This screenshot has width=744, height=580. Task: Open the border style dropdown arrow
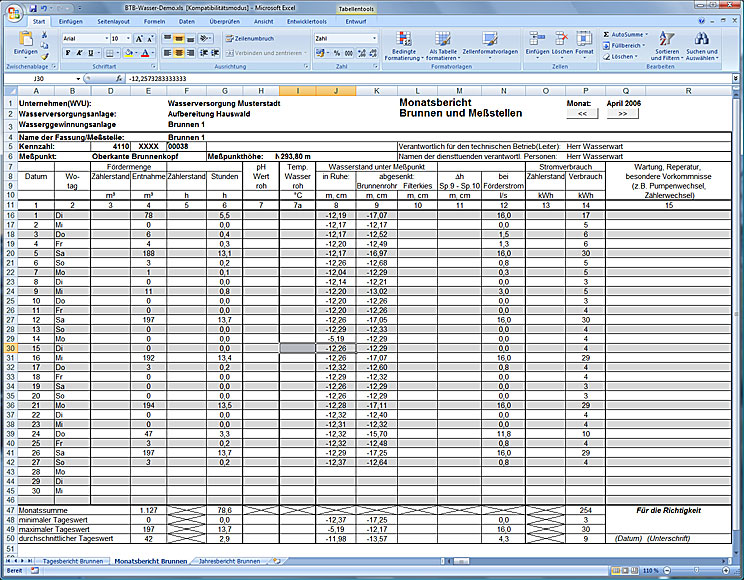117,53
